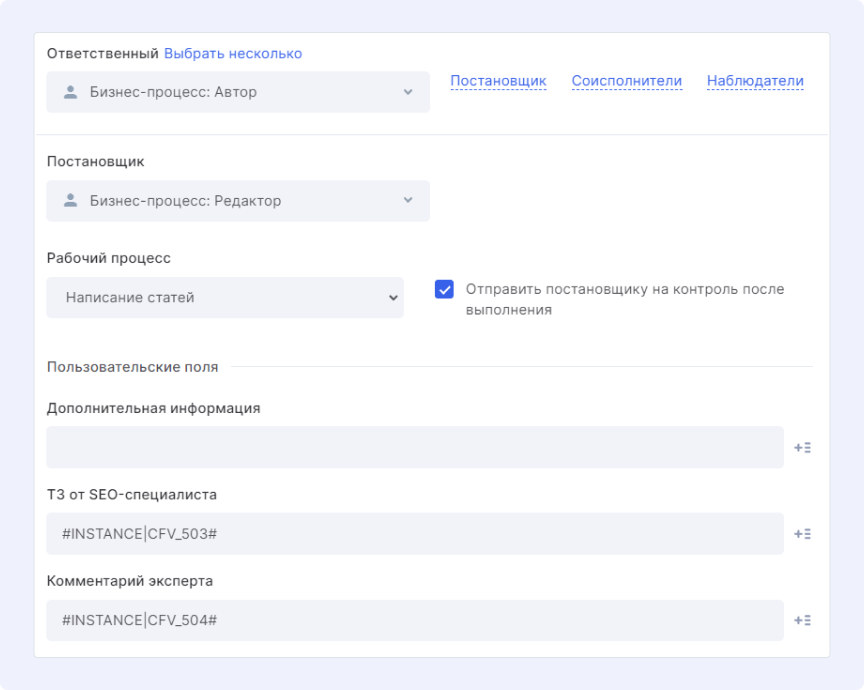Click the person icon in the Постановщик field
The image size is (864, 690).
coord(70,201)
